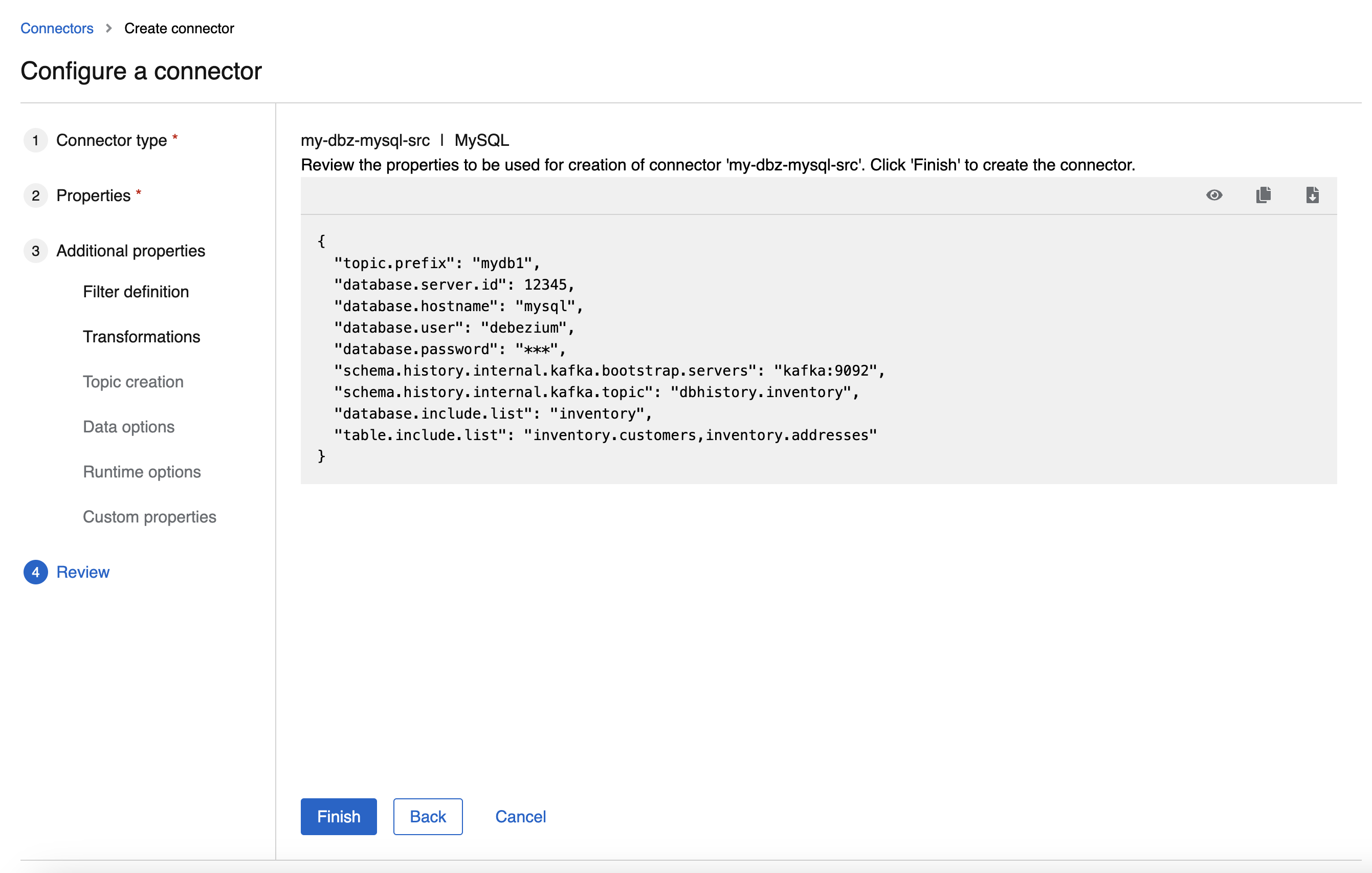1372x873 pixels.
Task: Click the step 1 number circle
Action: 35,140
